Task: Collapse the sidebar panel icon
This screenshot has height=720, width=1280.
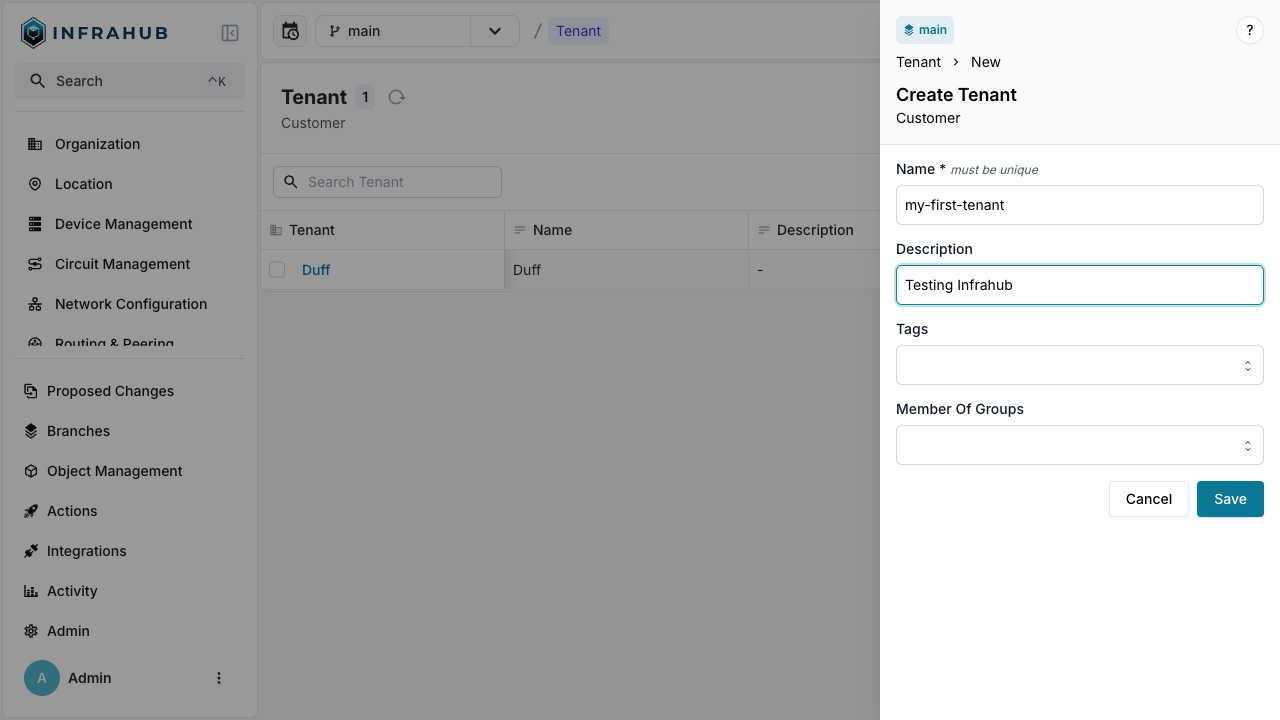Action: tap(230, 33)
